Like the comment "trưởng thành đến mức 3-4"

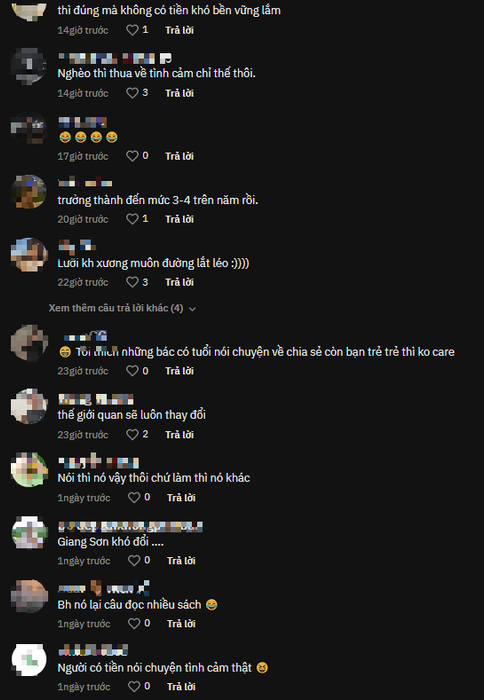pos(132,219)
